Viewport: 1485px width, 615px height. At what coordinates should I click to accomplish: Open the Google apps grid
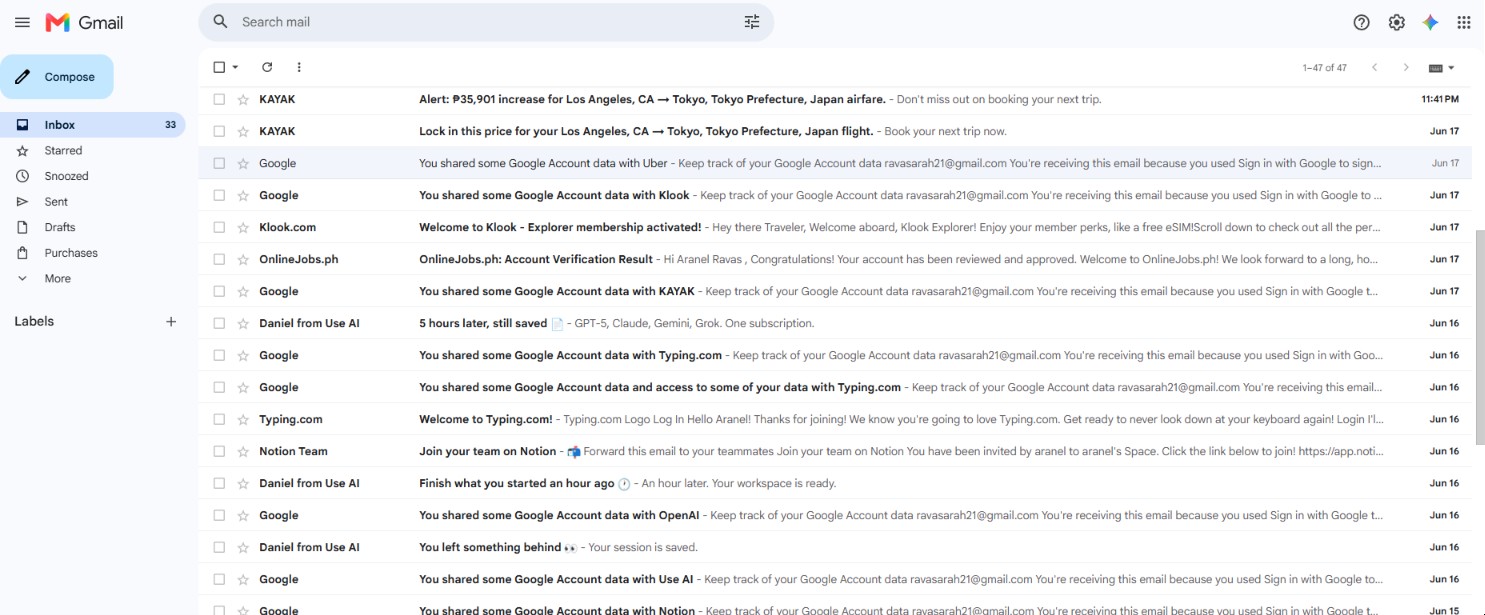click(1464, 22)
